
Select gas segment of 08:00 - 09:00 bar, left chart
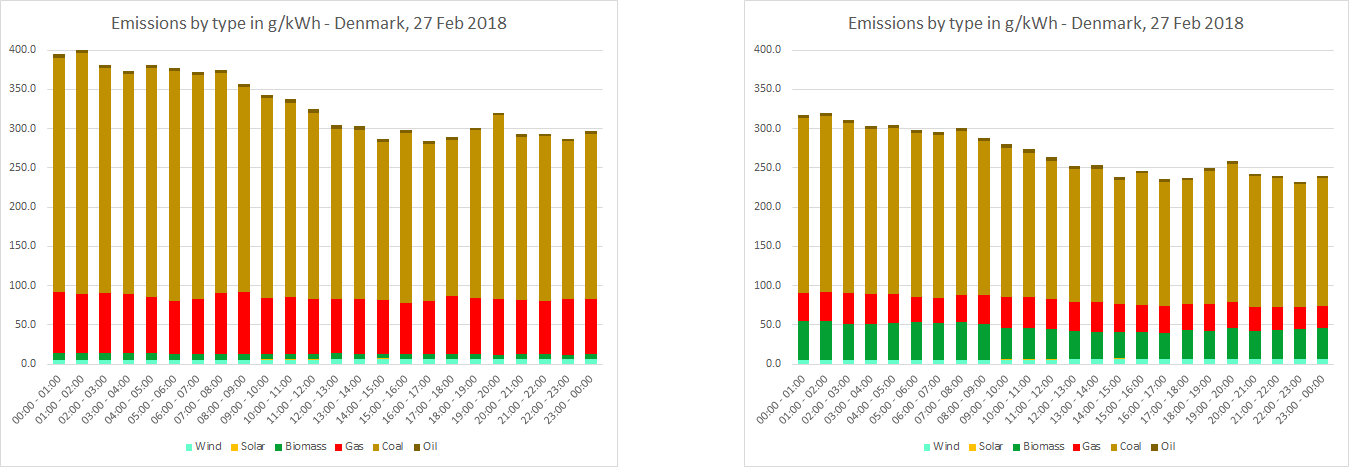pos(244,323)
